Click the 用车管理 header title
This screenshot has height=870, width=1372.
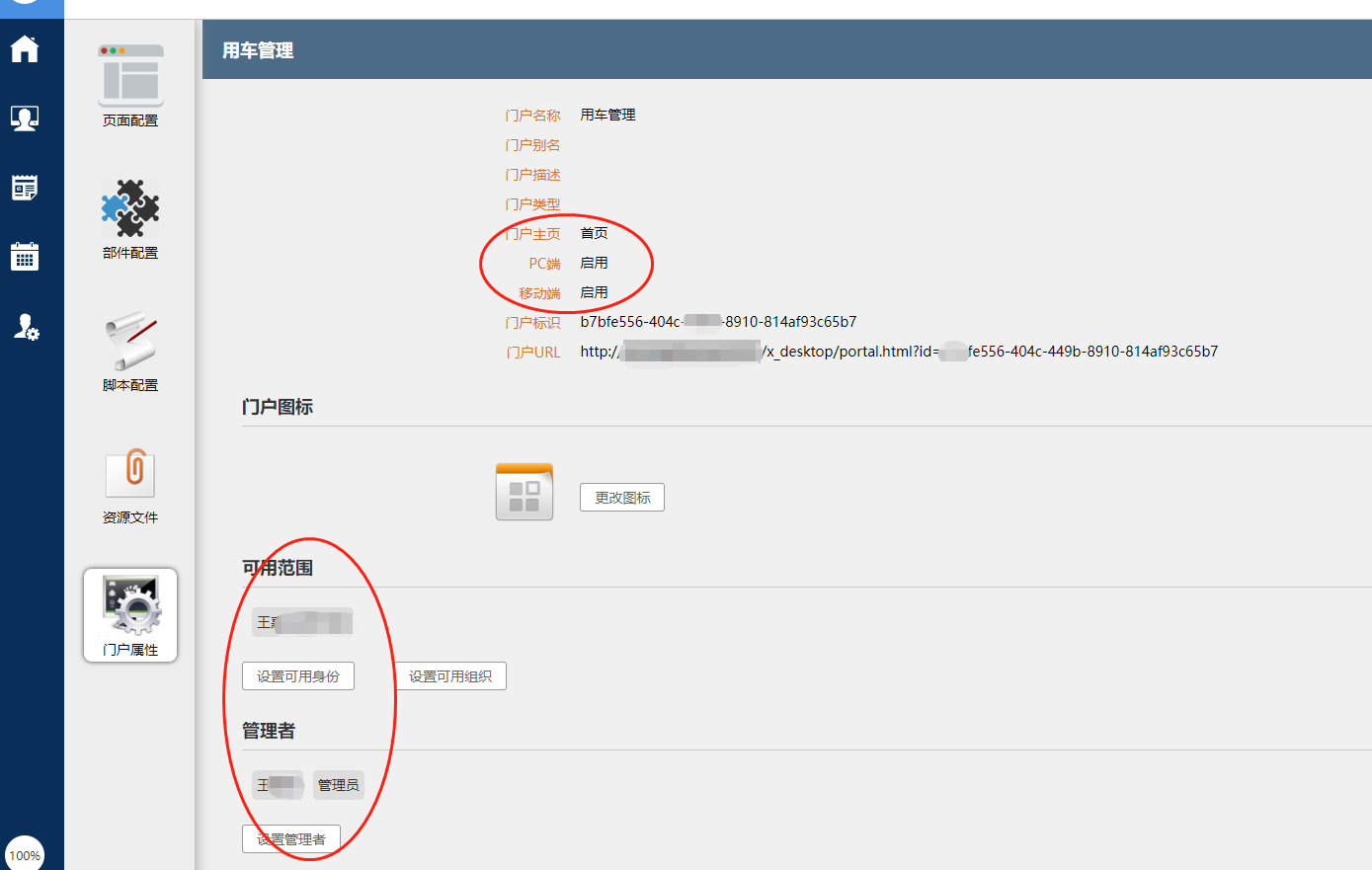point(258,50)
